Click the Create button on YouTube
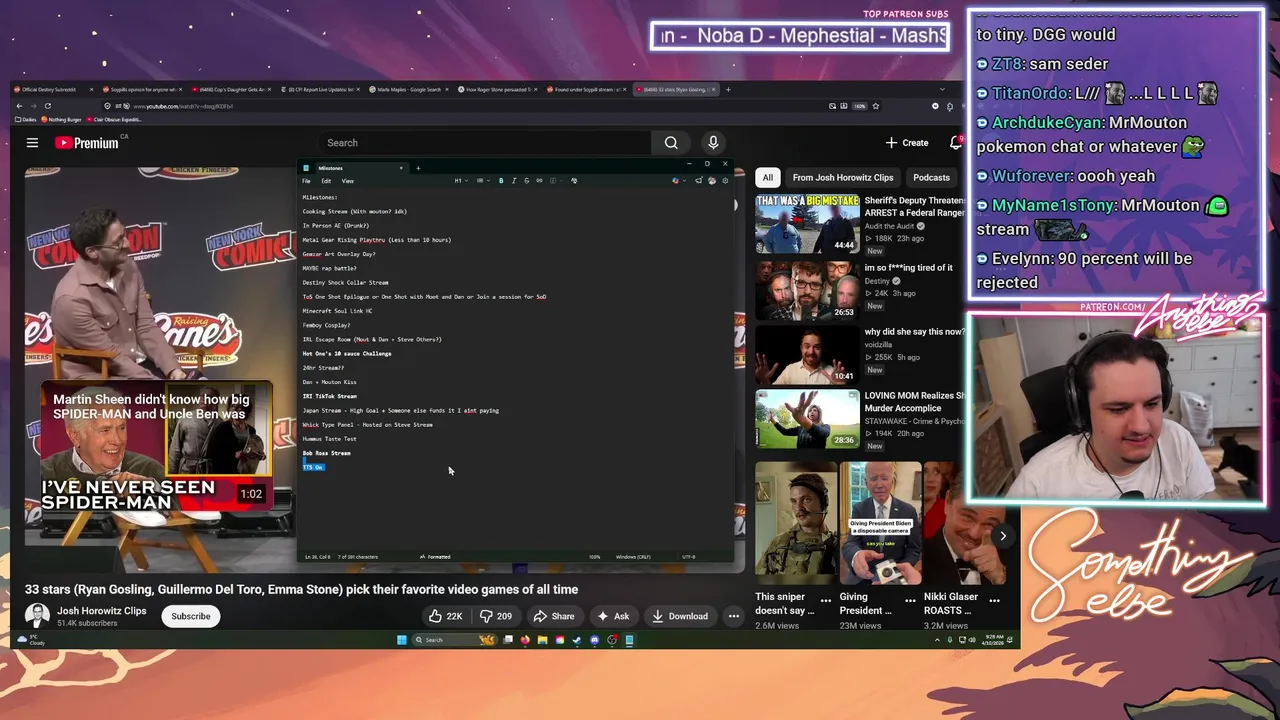 point(907,143)
